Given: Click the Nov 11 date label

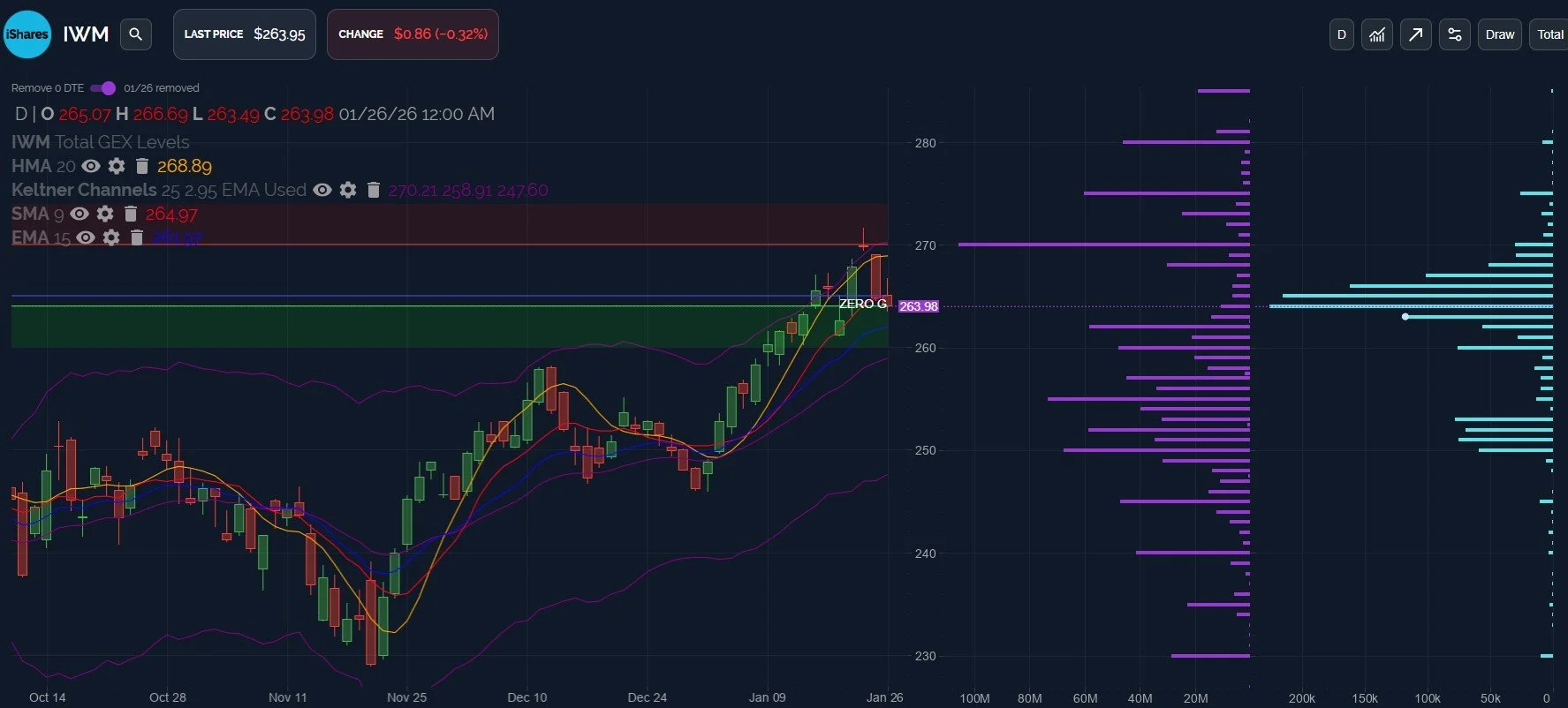Looking at the screenshot, I should 288,697.
